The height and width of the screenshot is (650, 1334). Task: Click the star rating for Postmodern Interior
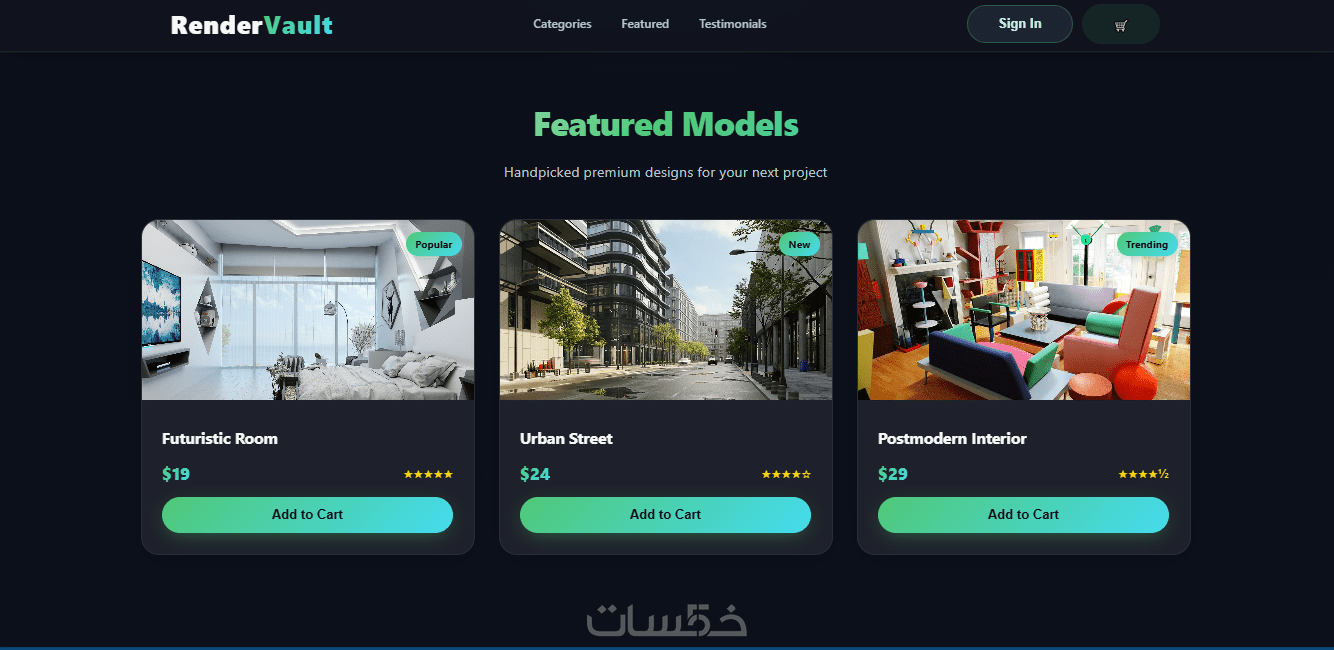(1143, 474)
